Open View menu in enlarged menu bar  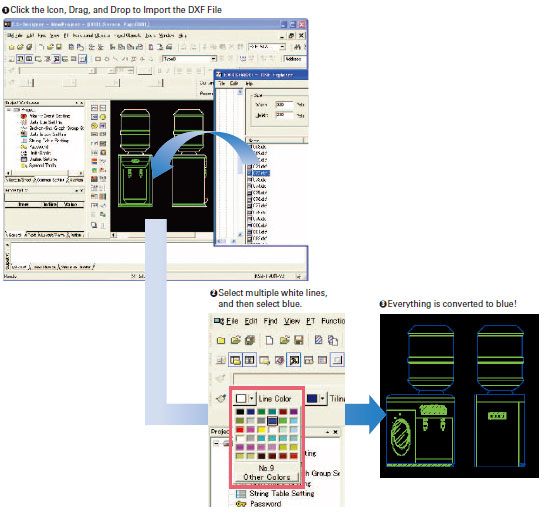(x=292, y=321)
